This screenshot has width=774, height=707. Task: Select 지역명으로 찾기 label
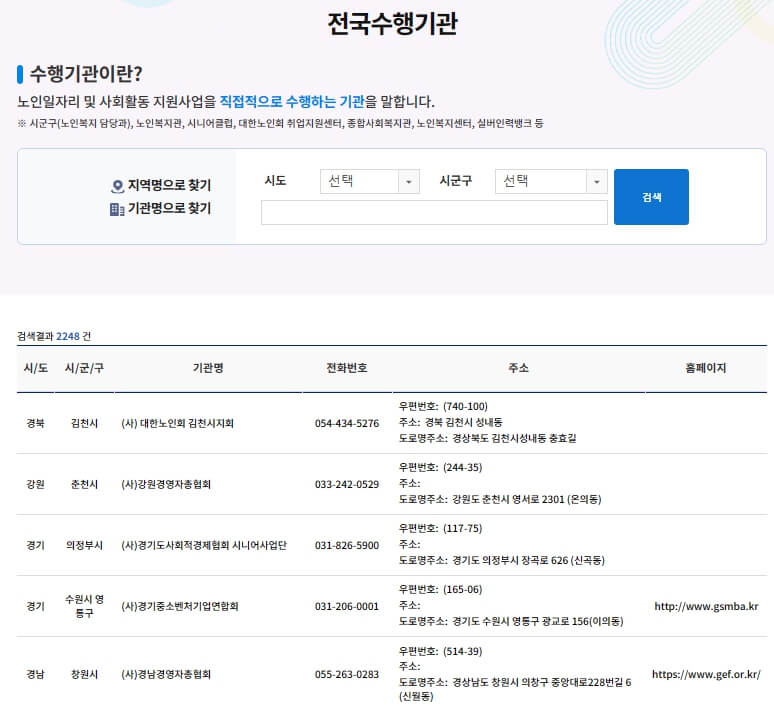(x=169, y=185)
